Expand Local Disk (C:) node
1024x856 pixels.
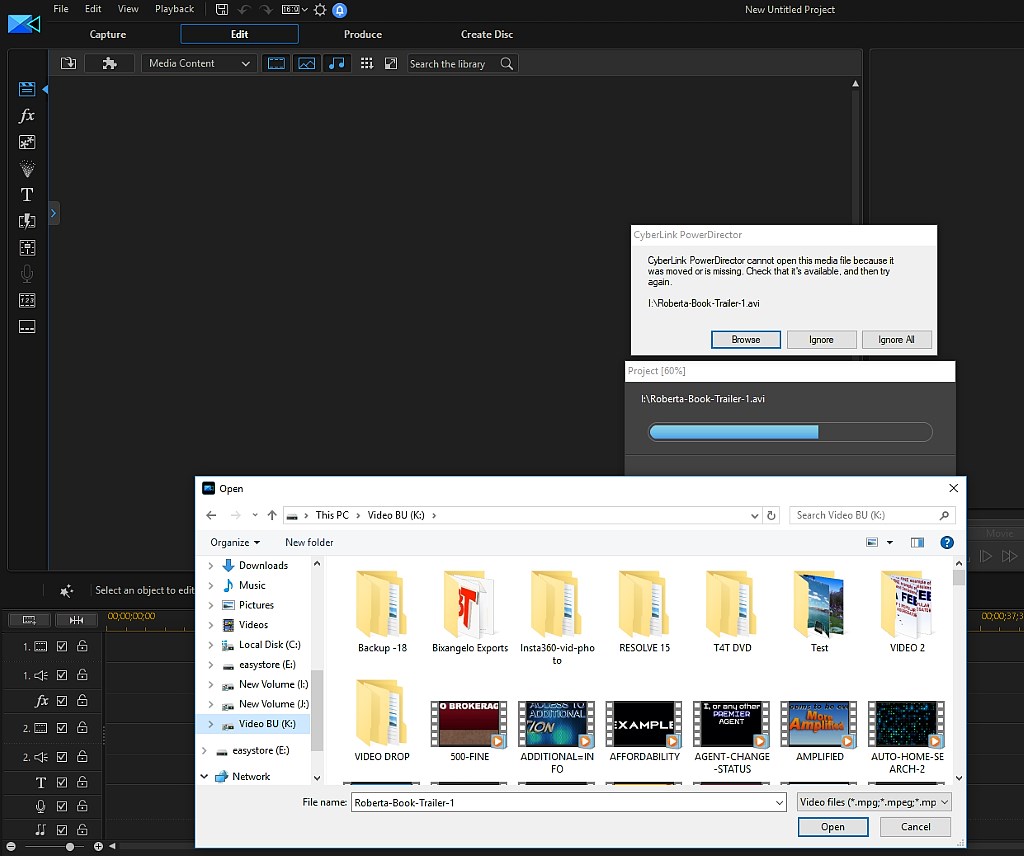pyautogui.click(x=210, y=645)
